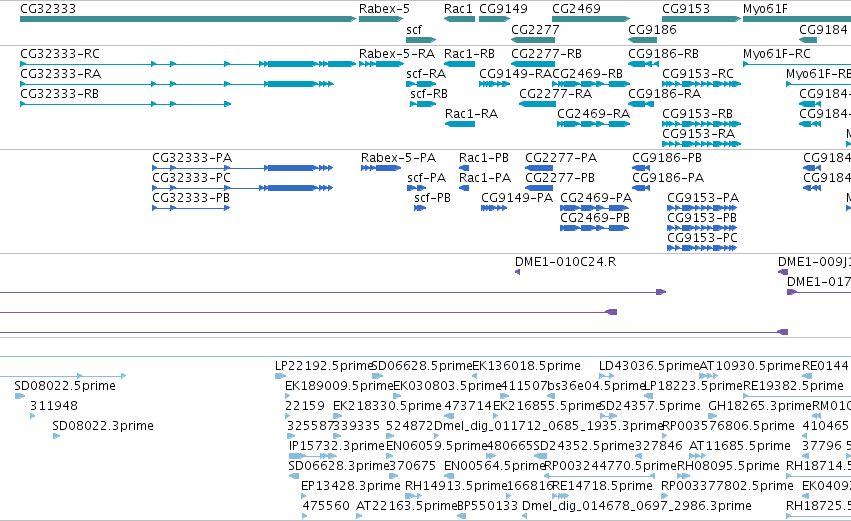Select transcript CG2277-RA
851x521 pixels.
point(556,94)
